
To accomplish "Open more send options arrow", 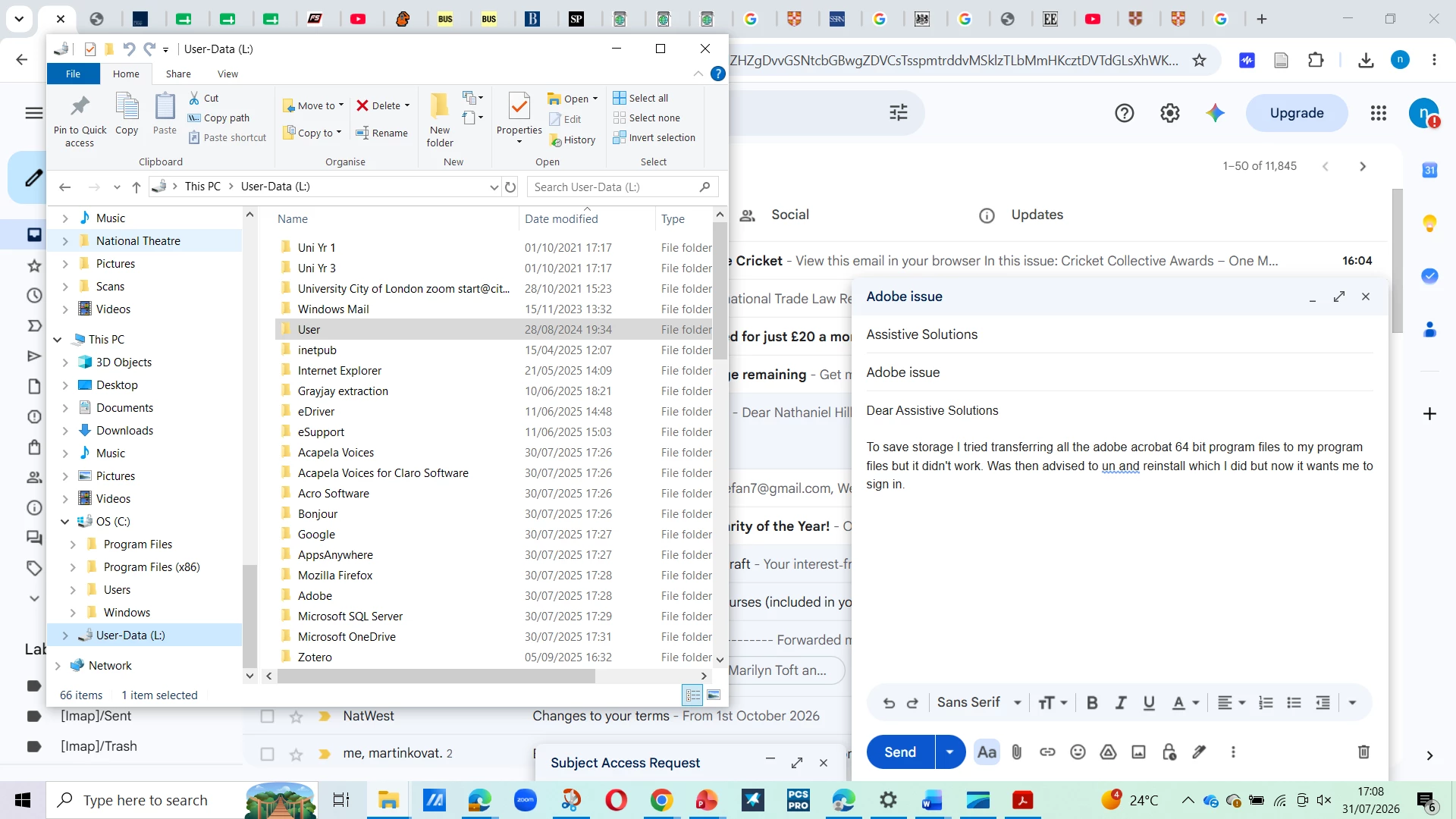I will [x=949, y=752].
